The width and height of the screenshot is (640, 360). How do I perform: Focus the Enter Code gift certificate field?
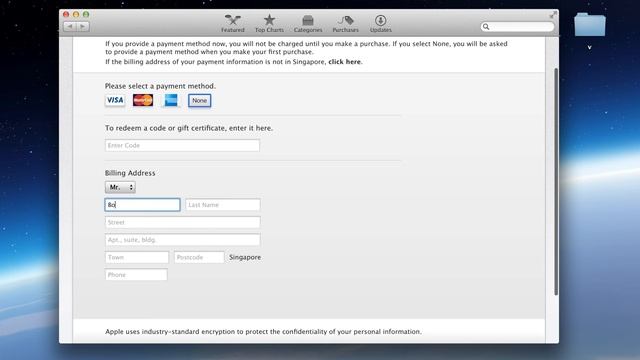coord(182,145)
